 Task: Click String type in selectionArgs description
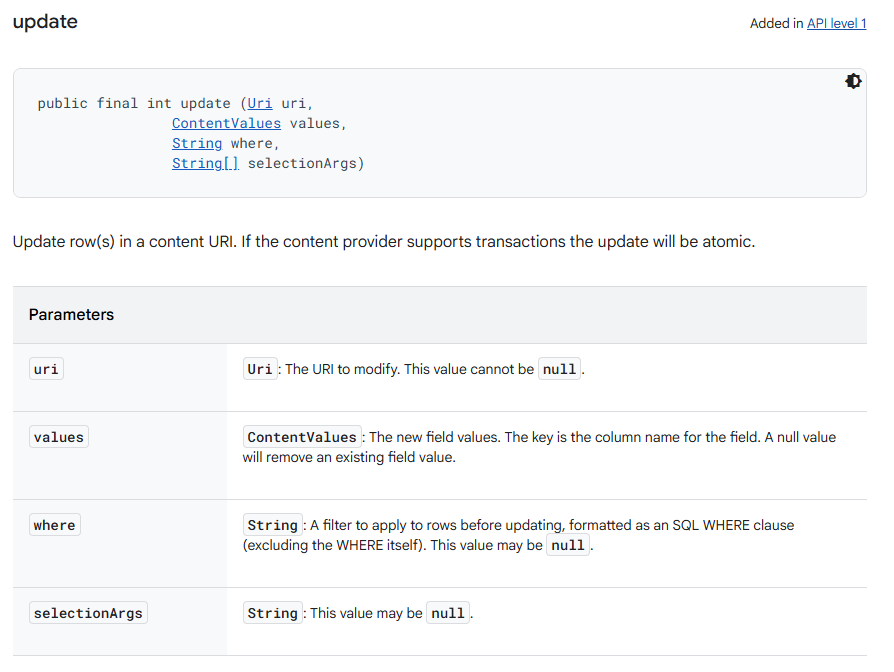tap(272, 613)
